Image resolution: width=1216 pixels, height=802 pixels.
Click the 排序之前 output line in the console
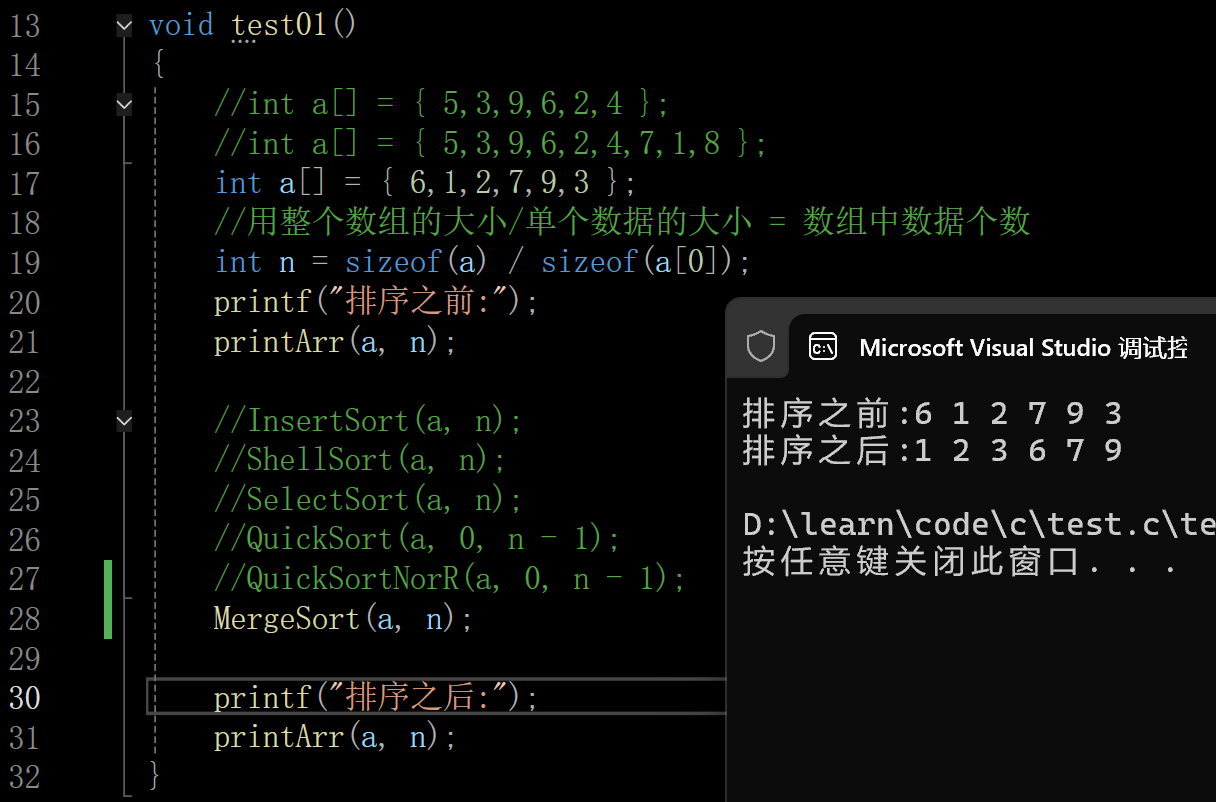tap(930, 411)
